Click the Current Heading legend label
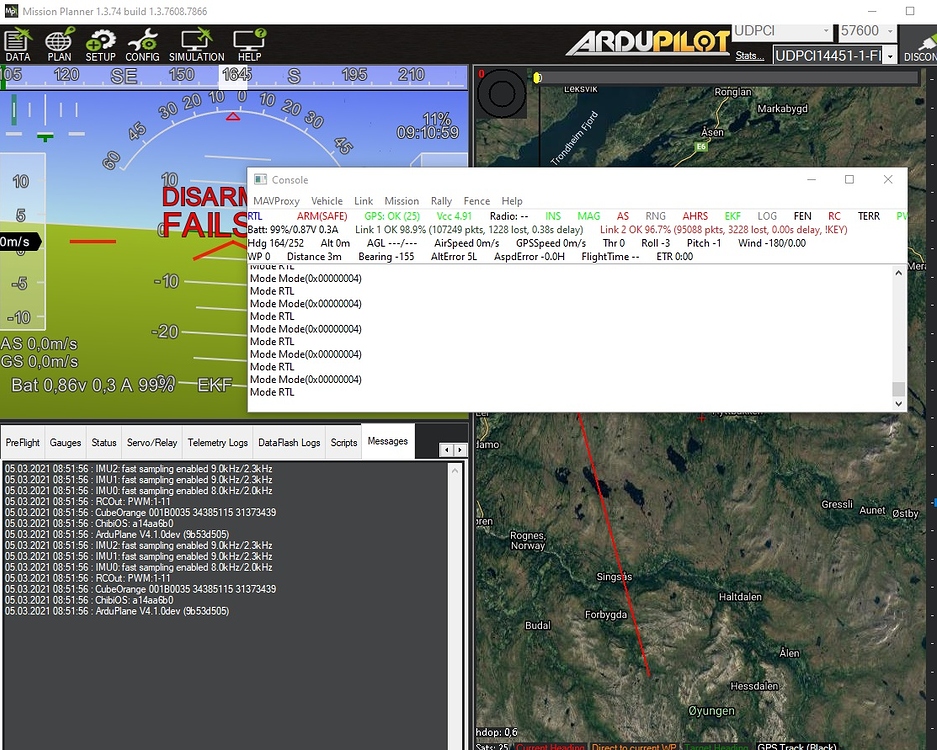 pyautogui.click(x=550, y=746)
